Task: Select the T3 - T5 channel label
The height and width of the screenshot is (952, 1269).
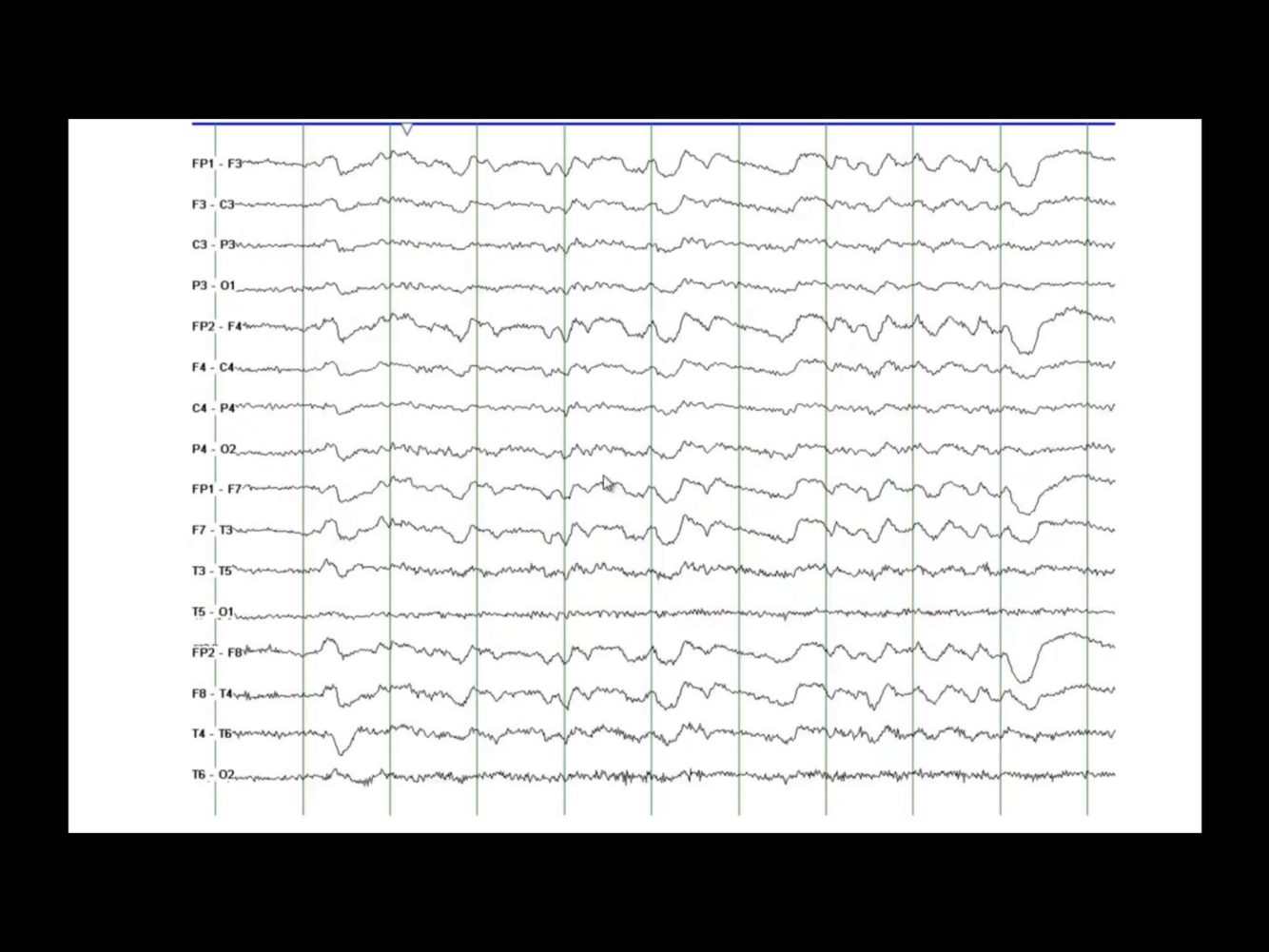Action: 212,571
